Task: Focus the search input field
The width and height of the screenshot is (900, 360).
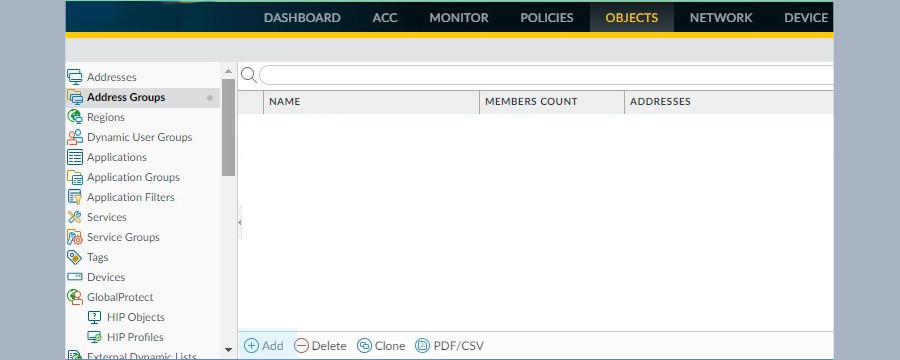Action: pos(546,75)
